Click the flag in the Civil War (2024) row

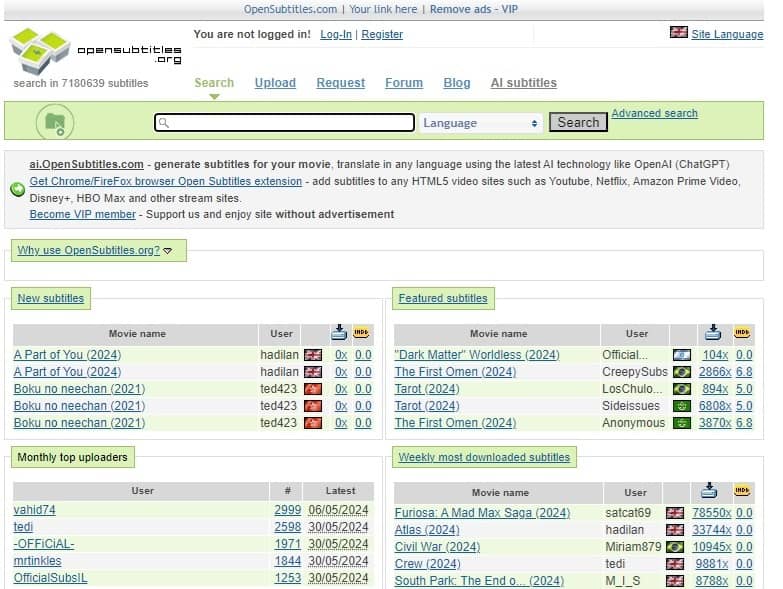[x=675, y=547]
